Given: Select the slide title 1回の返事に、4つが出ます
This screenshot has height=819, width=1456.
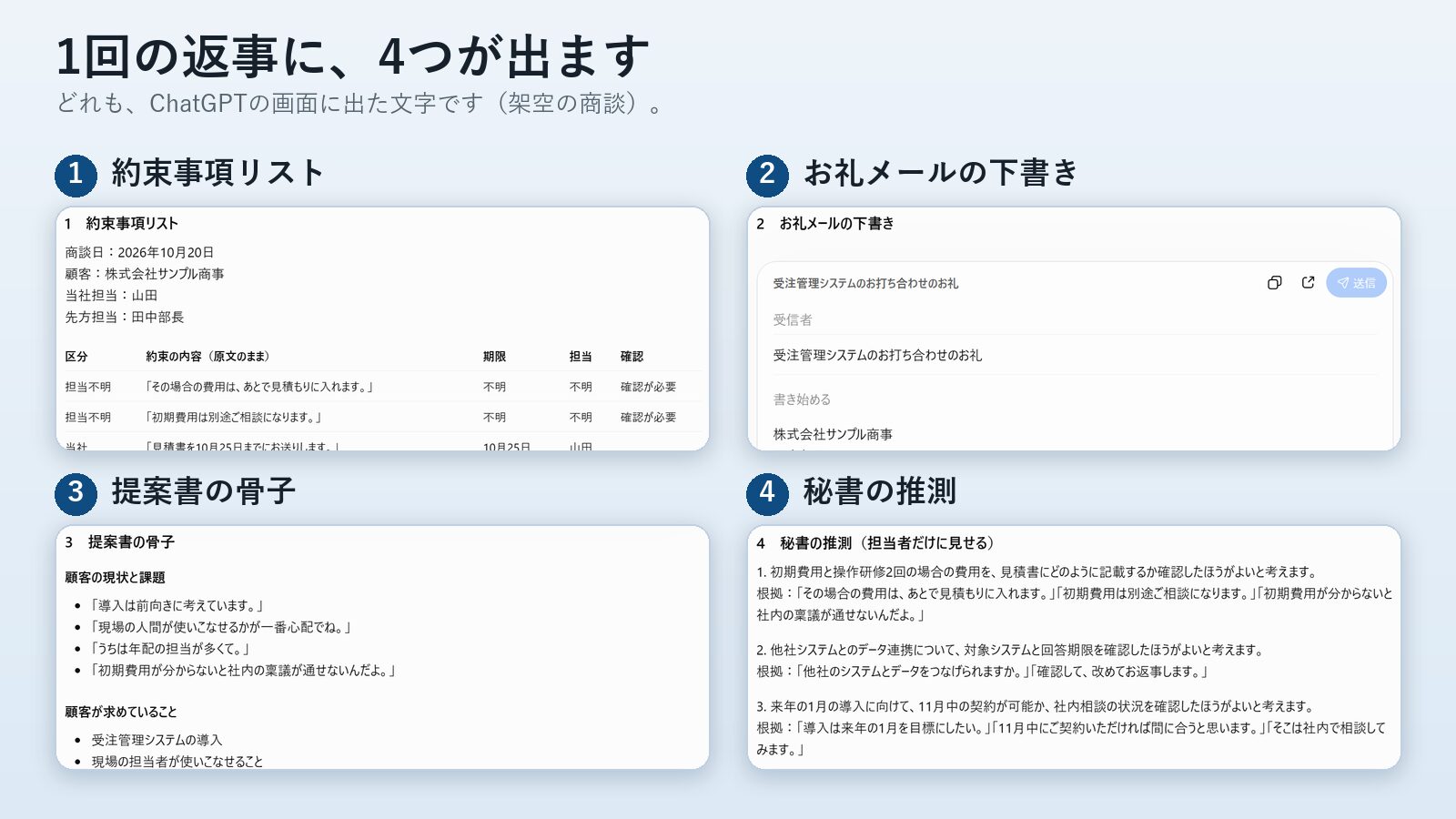Looking at the screenshot, I should pos(353,56).
